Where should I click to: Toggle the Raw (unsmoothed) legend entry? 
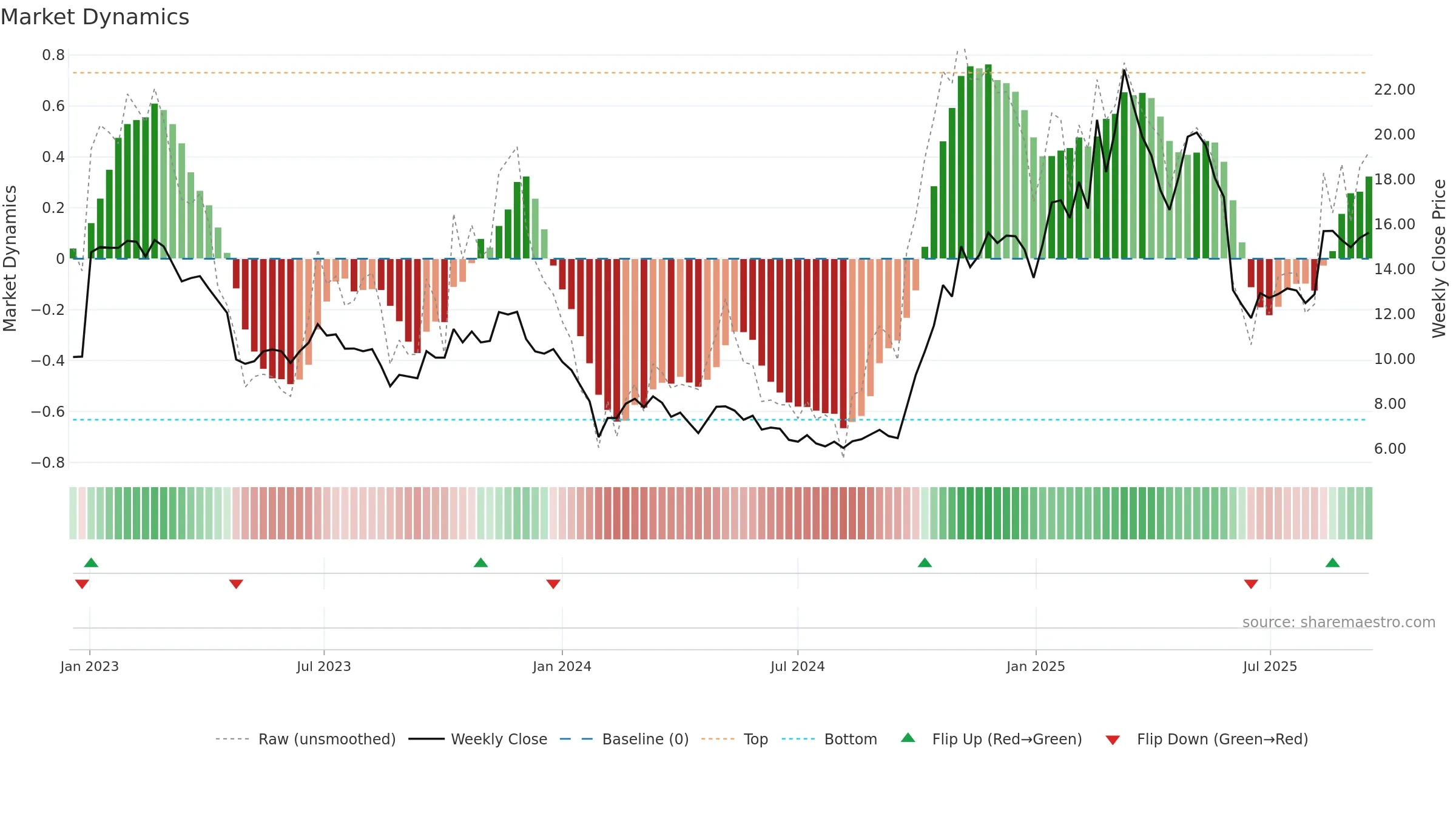[x=305, y=739]
